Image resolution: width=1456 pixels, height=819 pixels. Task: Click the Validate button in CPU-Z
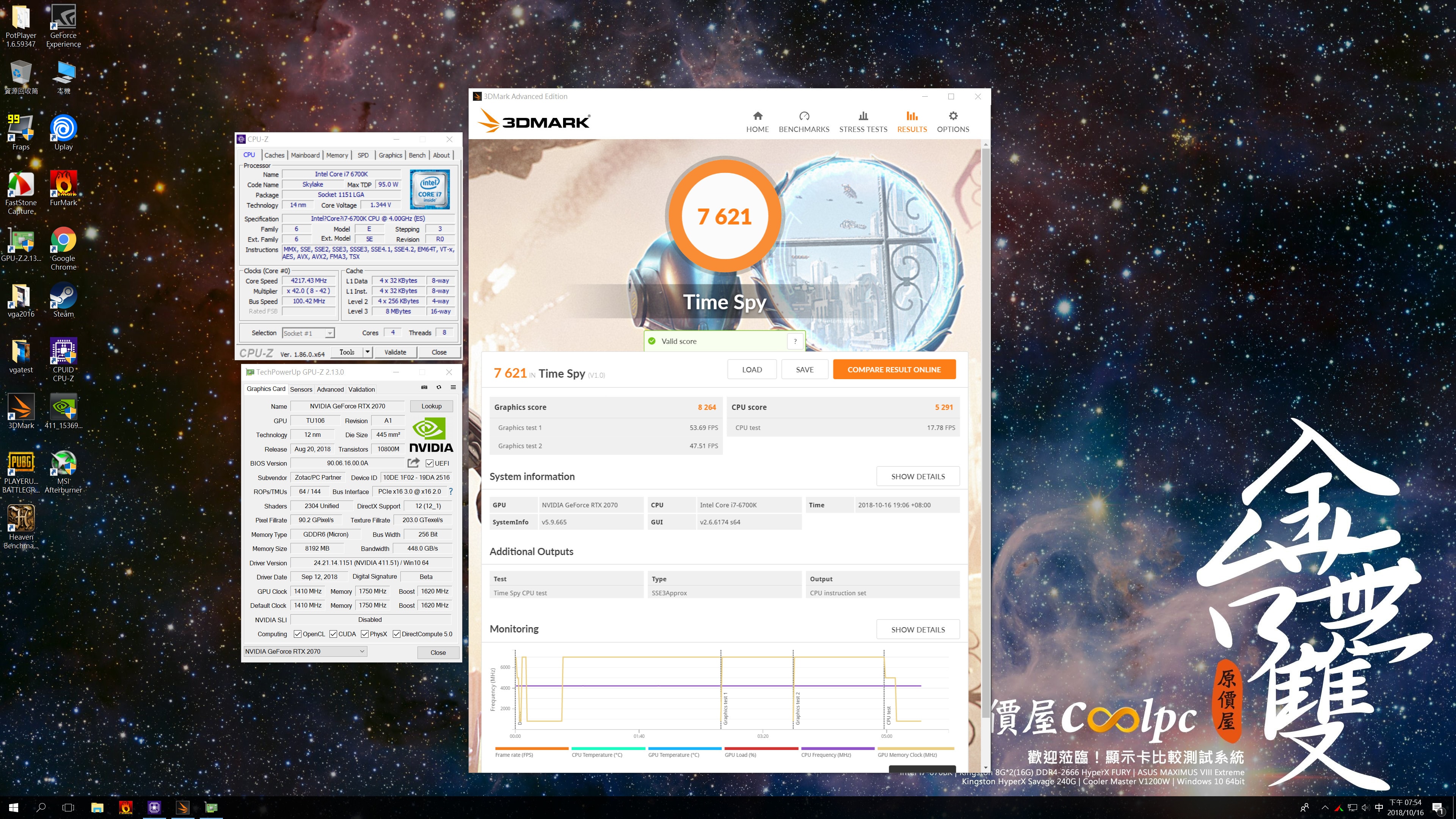pos(395,352)
